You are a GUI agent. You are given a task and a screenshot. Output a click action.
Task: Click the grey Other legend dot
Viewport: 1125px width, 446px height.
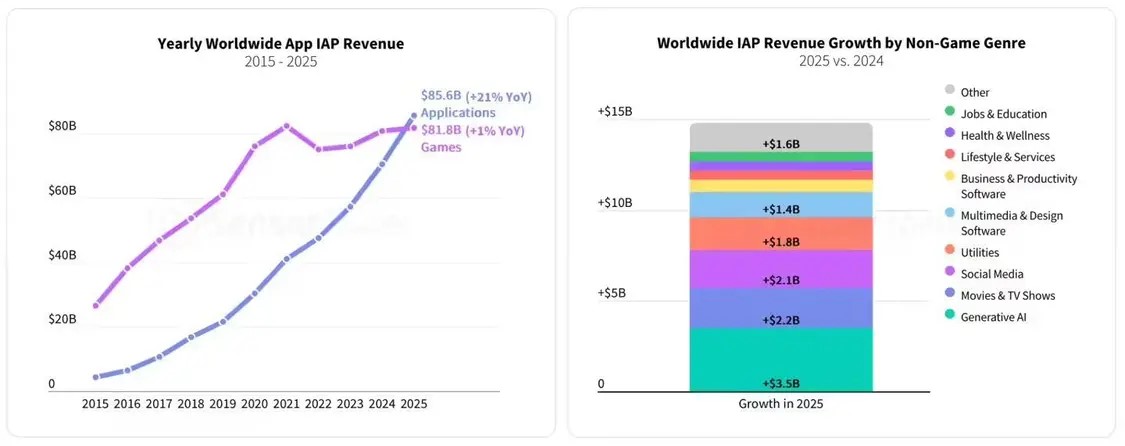click(x=950, y=91)
